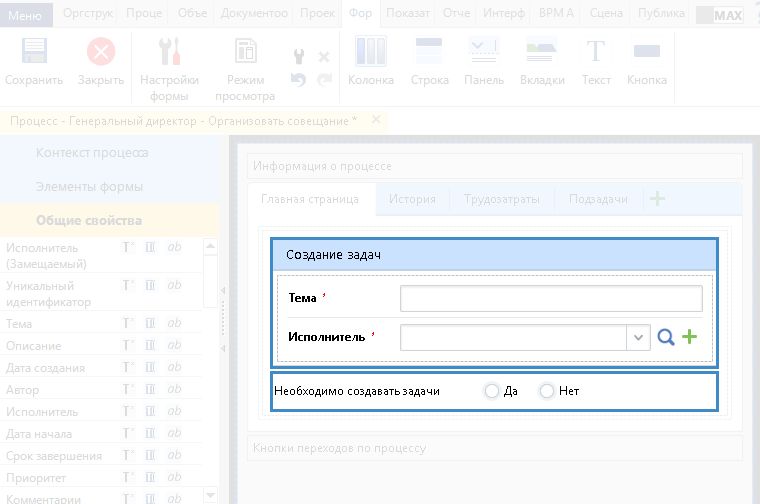The width and height of the screenshot is (760, 504).
Task: Click column icon in Описание row
Action: coord(150,345)
